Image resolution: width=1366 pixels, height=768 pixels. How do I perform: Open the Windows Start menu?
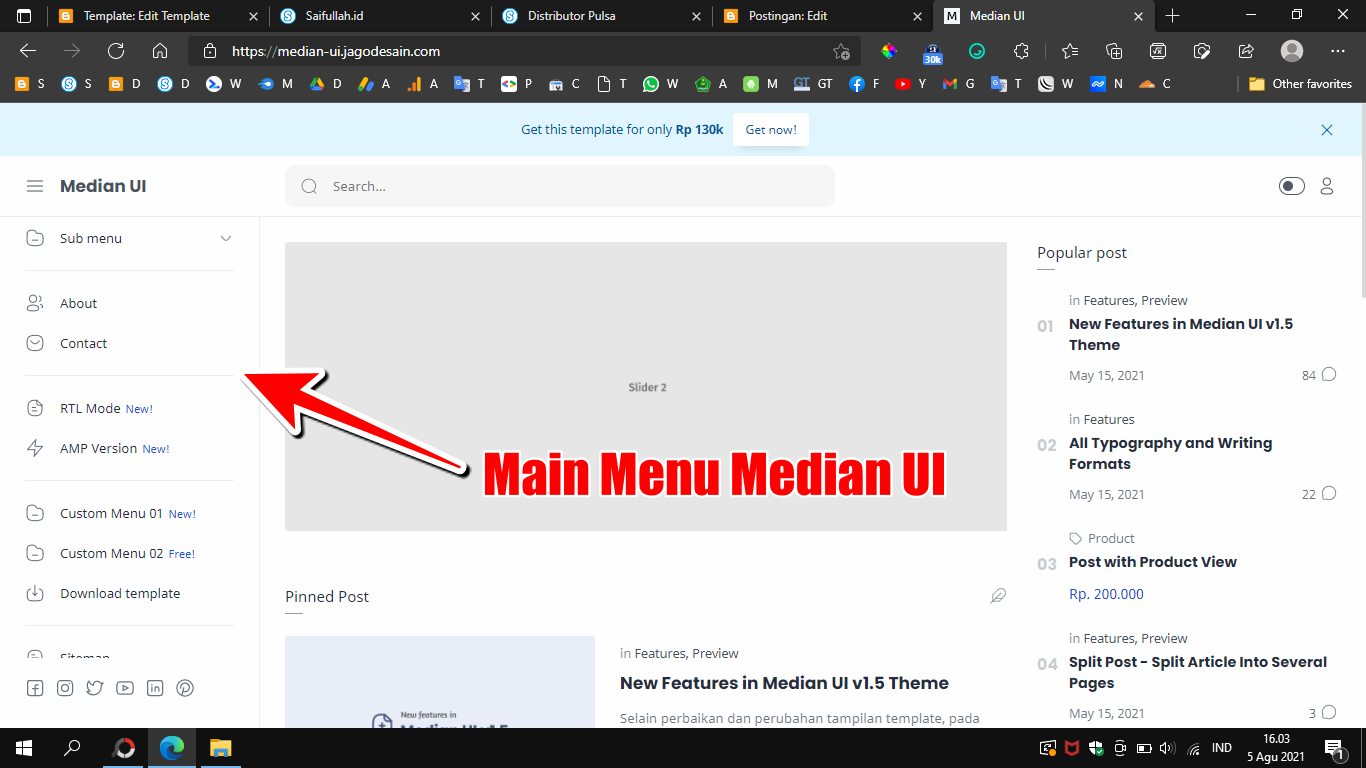(24, 748)
